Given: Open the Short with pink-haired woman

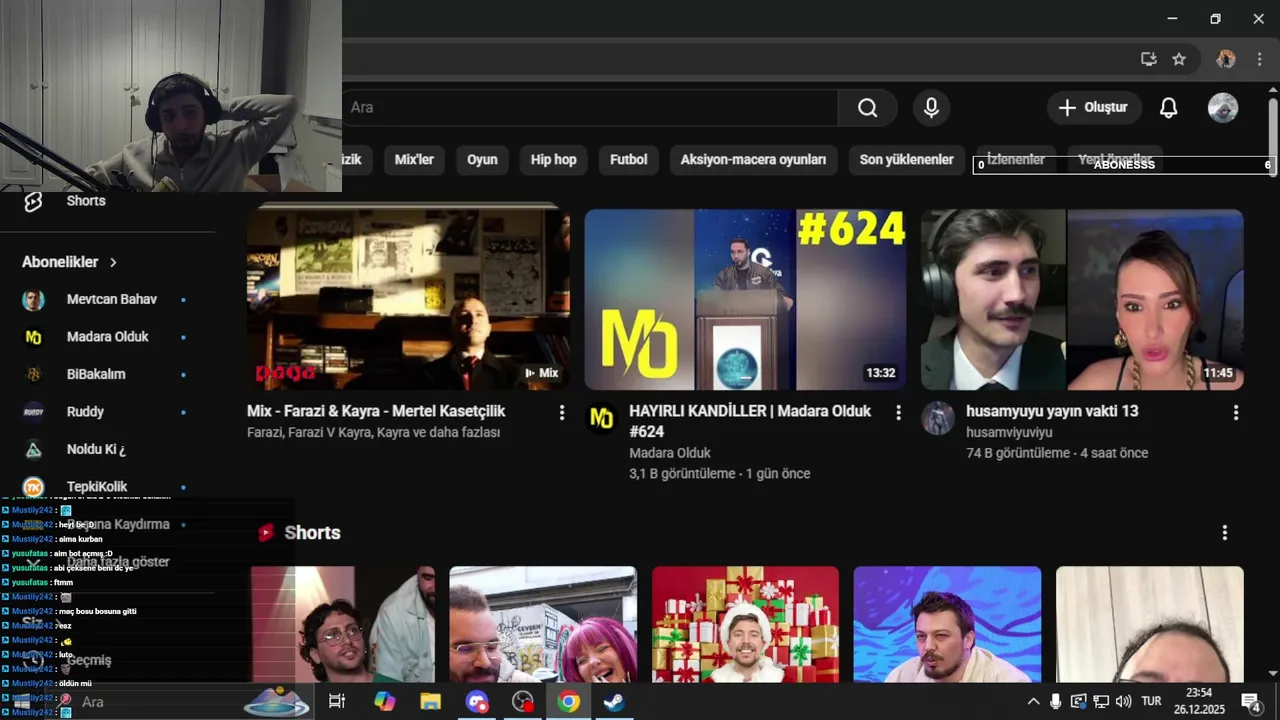Looking at the screenshot, I should (x=543, y=625).
